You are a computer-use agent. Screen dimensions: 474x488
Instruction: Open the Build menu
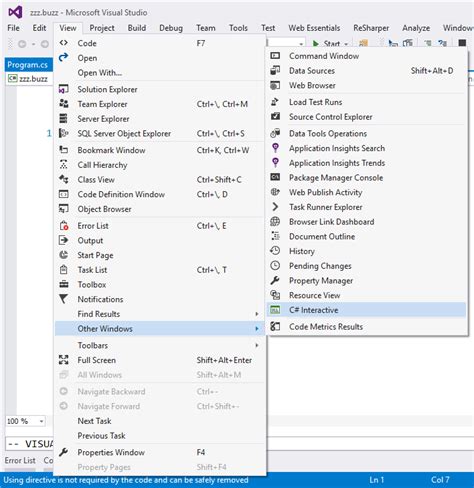point(137,28)
